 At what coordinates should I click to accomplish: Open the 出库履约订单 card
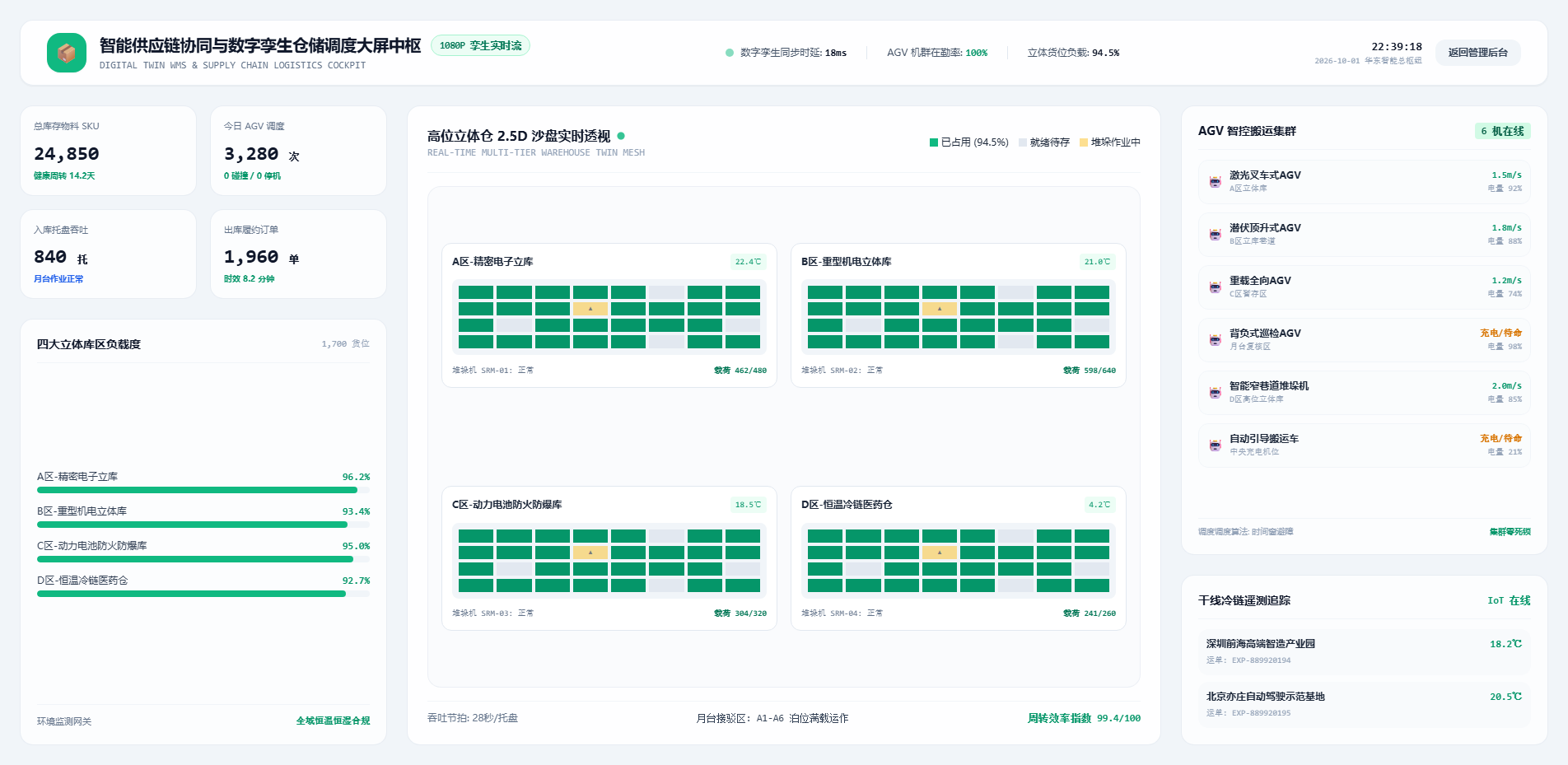coord(299,254)
